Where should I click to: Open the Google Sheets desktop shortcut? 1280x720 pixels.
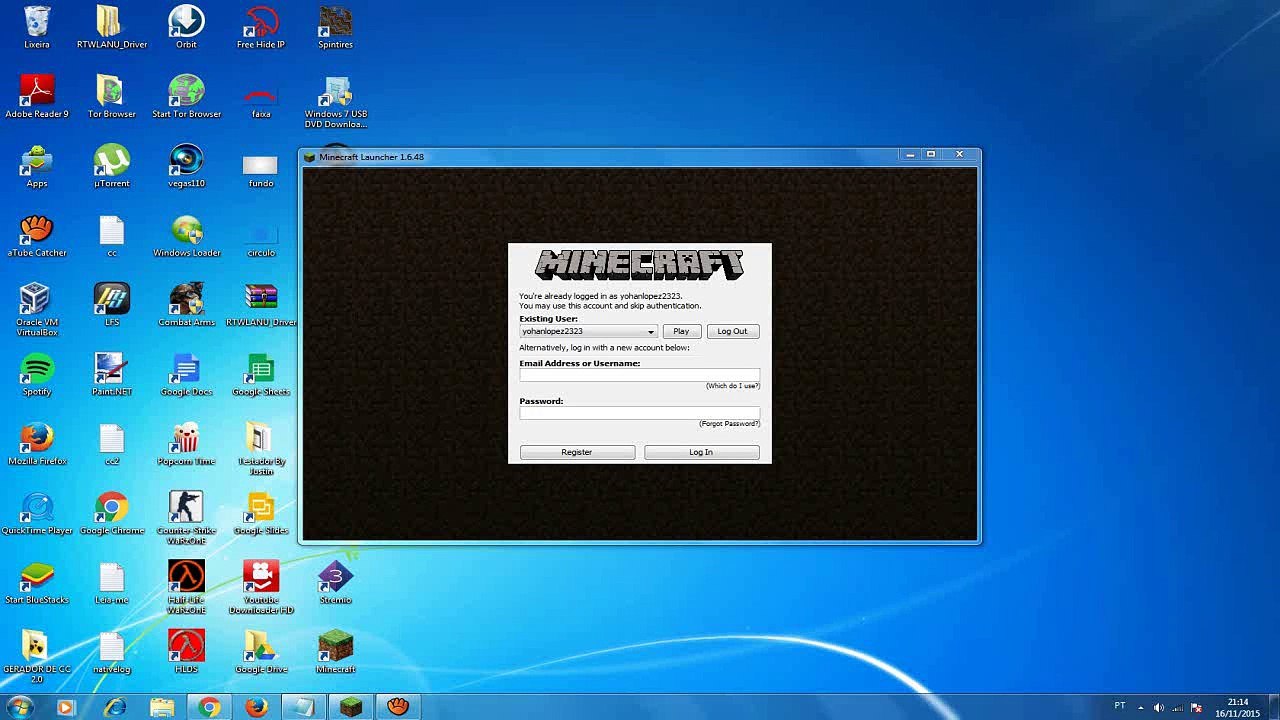click(261, 369)
